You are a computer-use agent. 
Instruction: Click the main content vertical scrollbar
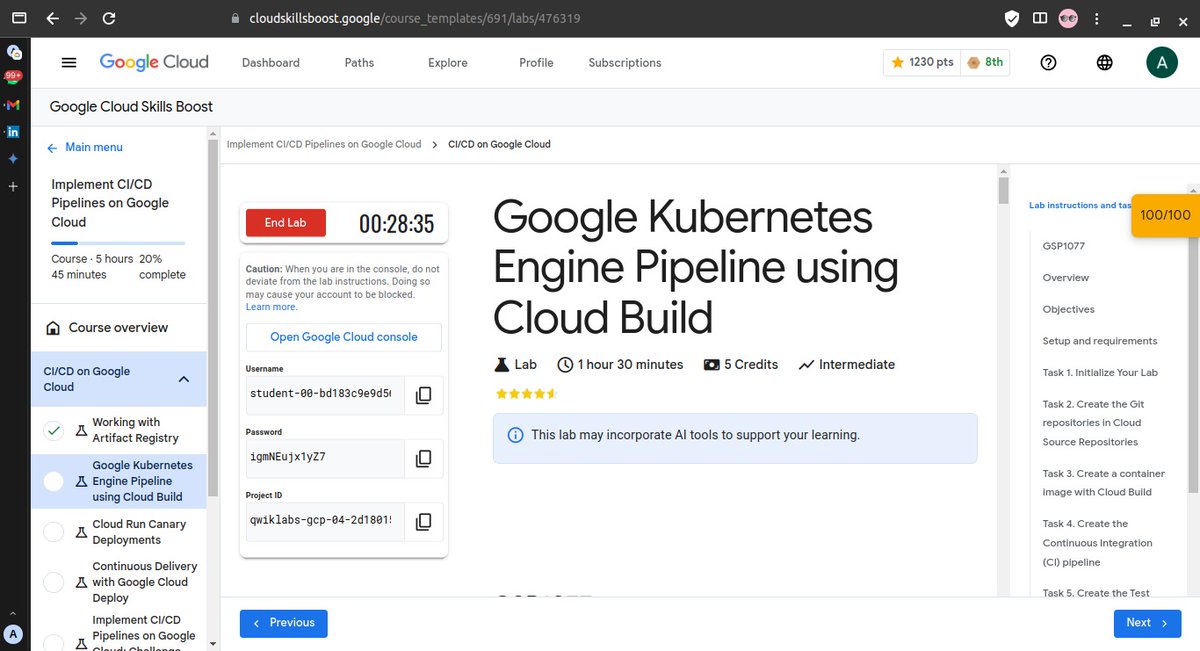point(1004,190)
